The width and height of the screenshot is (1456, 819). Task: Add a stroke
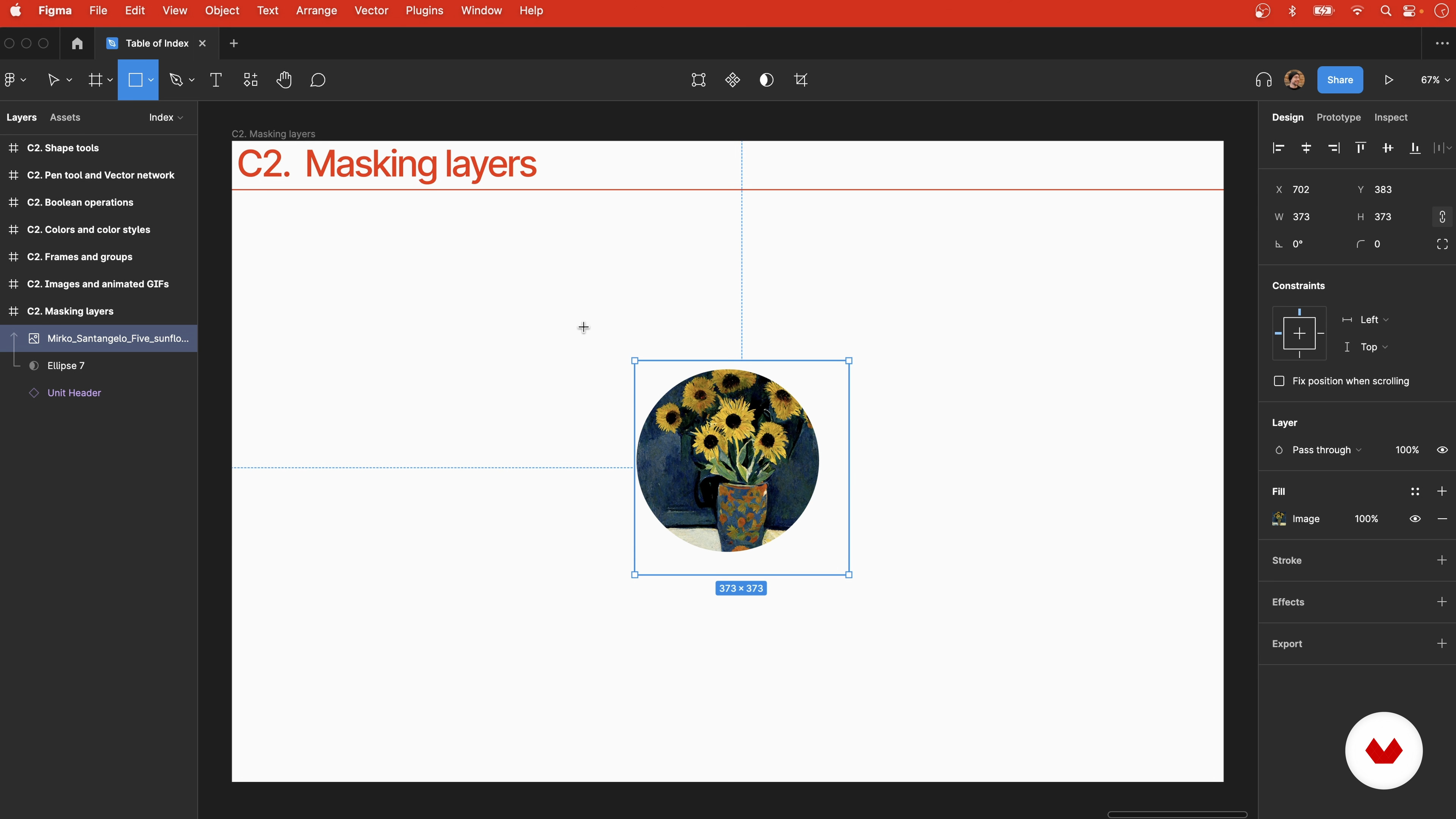(1442, 560)
